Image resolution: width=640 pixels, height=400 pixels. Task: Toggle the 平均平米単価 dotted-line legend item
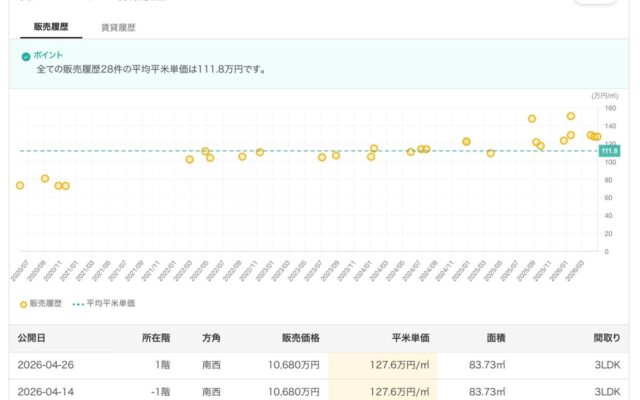(x=104, y=304)
